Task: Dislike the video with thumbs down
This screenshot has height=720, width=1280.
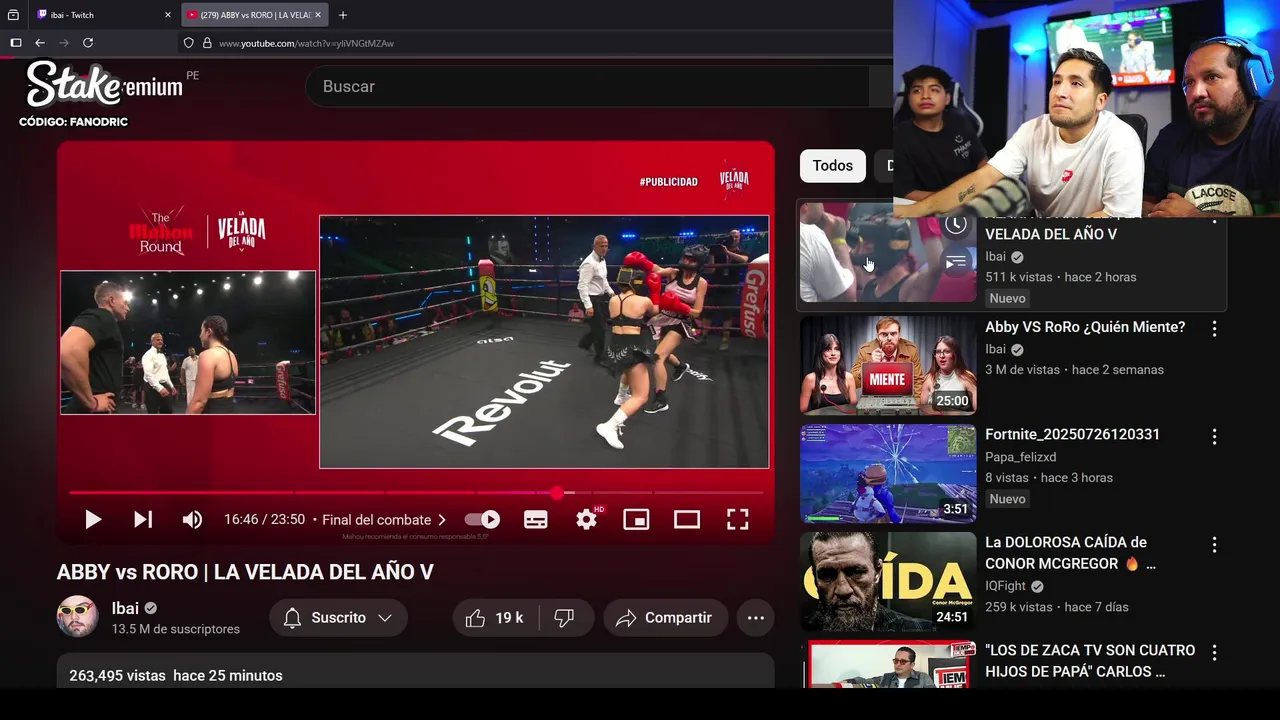Action: [564, 618]
